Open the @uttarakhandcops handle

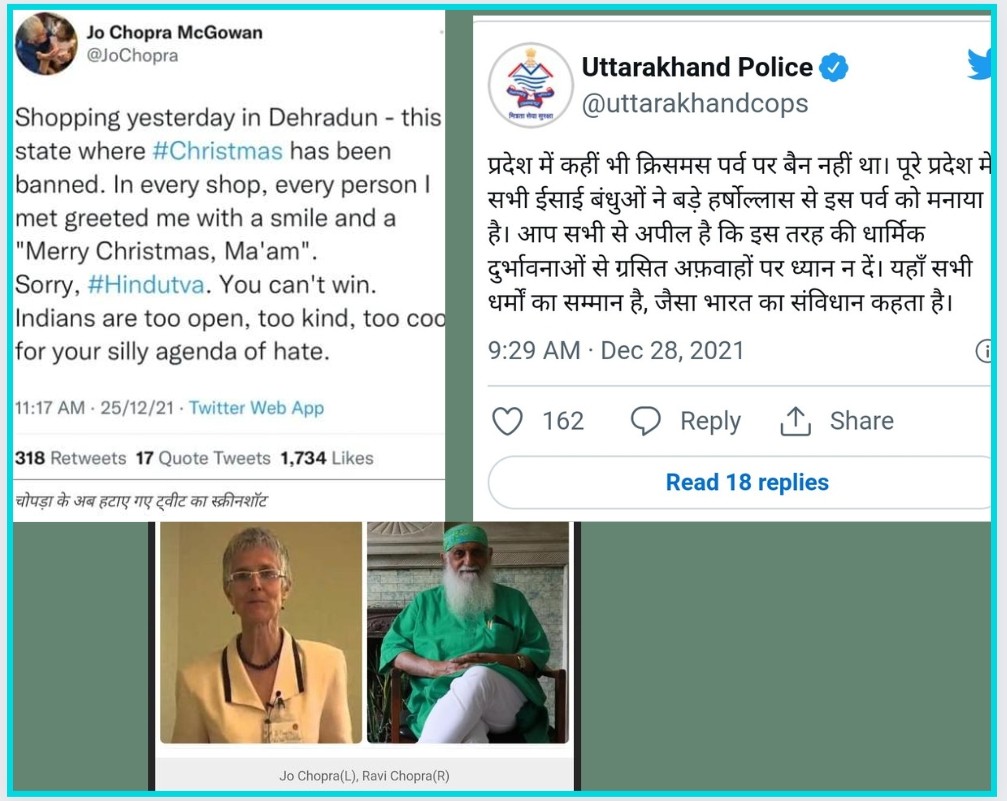695,103
